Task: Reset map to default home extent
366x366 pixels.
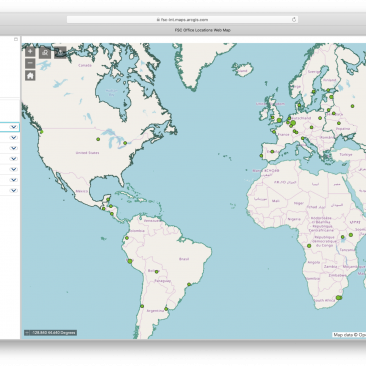Action: [x=30, y=76]
